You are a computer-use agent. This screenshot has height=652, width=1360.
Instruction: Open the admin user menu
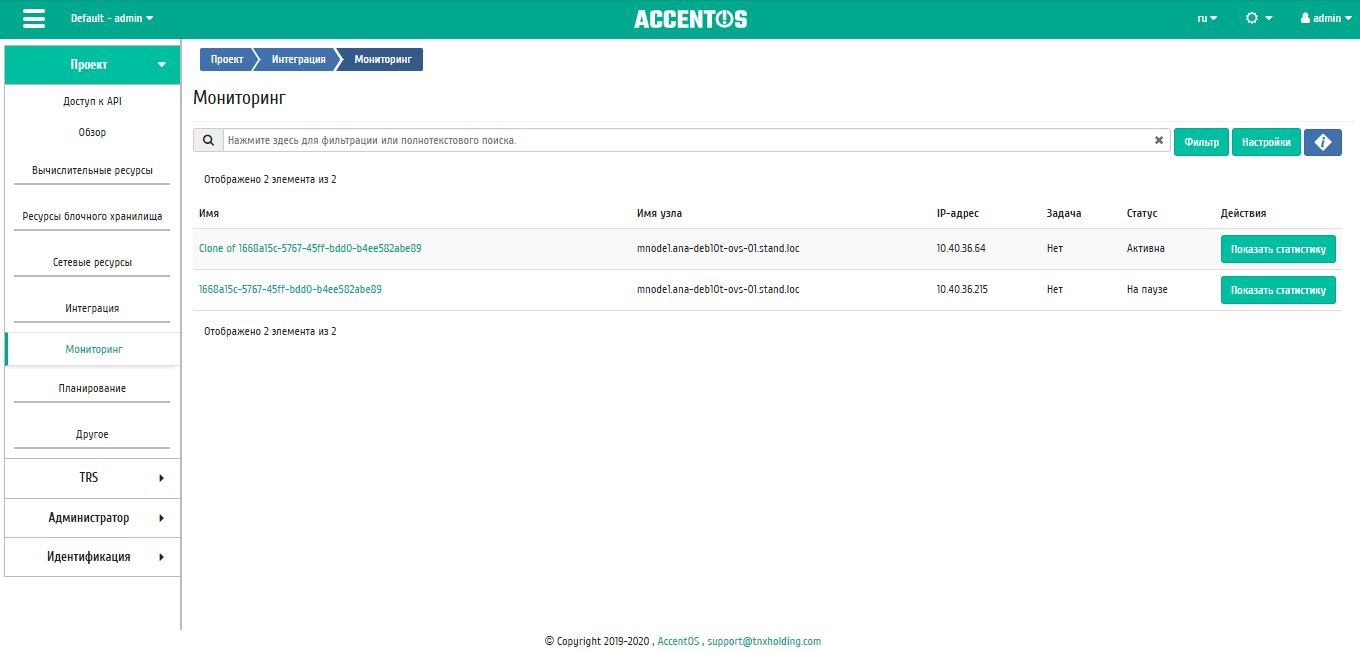tap(1325, 19)
